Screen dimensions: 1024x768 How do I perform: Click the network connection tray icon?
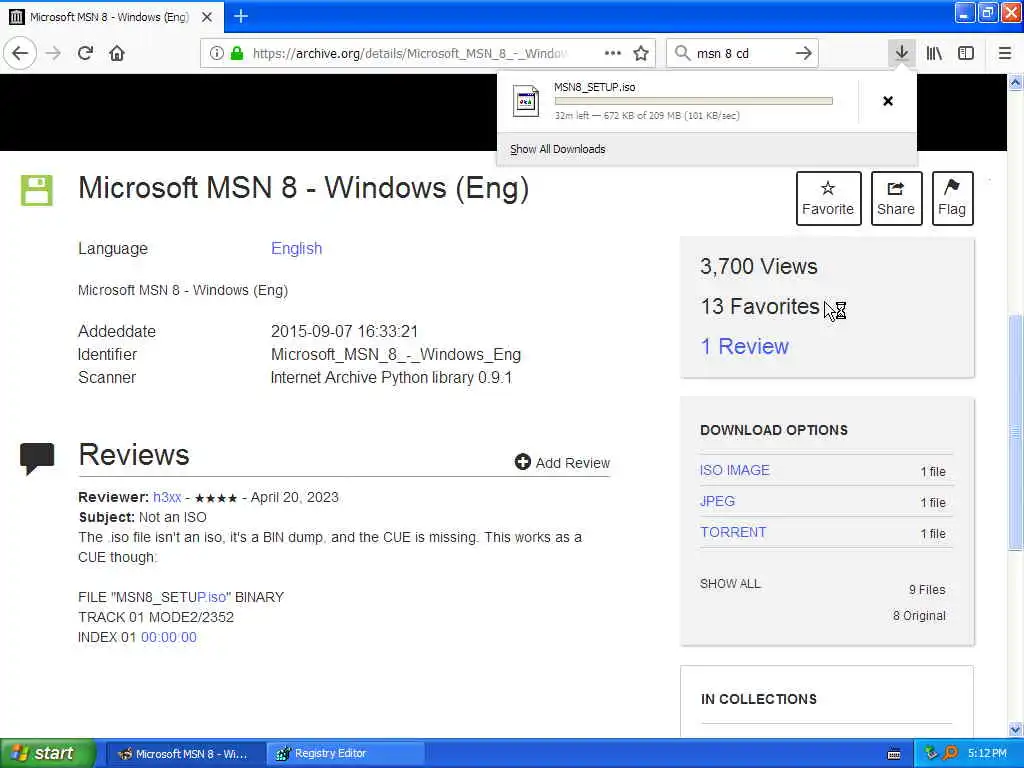931,754
